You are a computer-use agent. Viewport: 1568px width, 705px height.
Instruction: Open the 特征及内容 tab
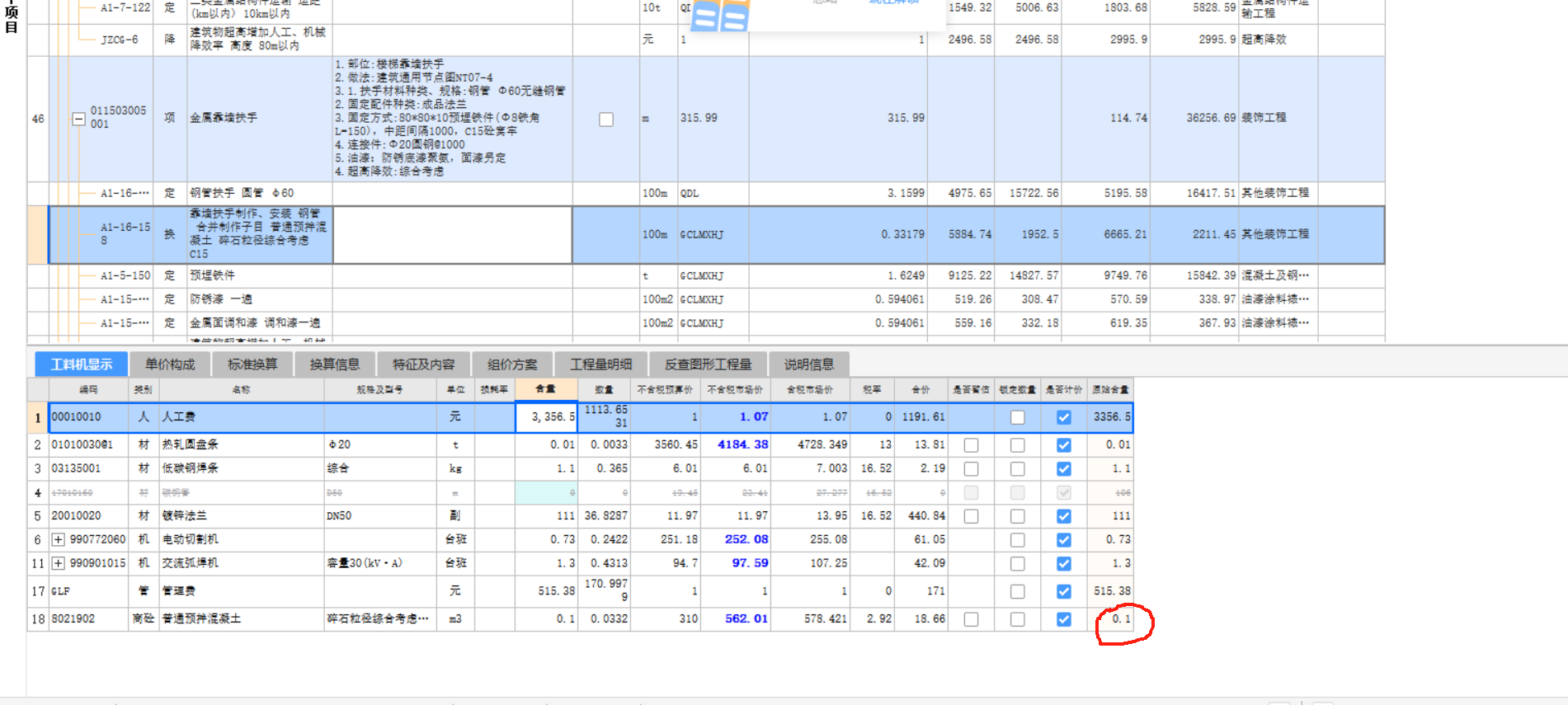[x=423, y=364]
